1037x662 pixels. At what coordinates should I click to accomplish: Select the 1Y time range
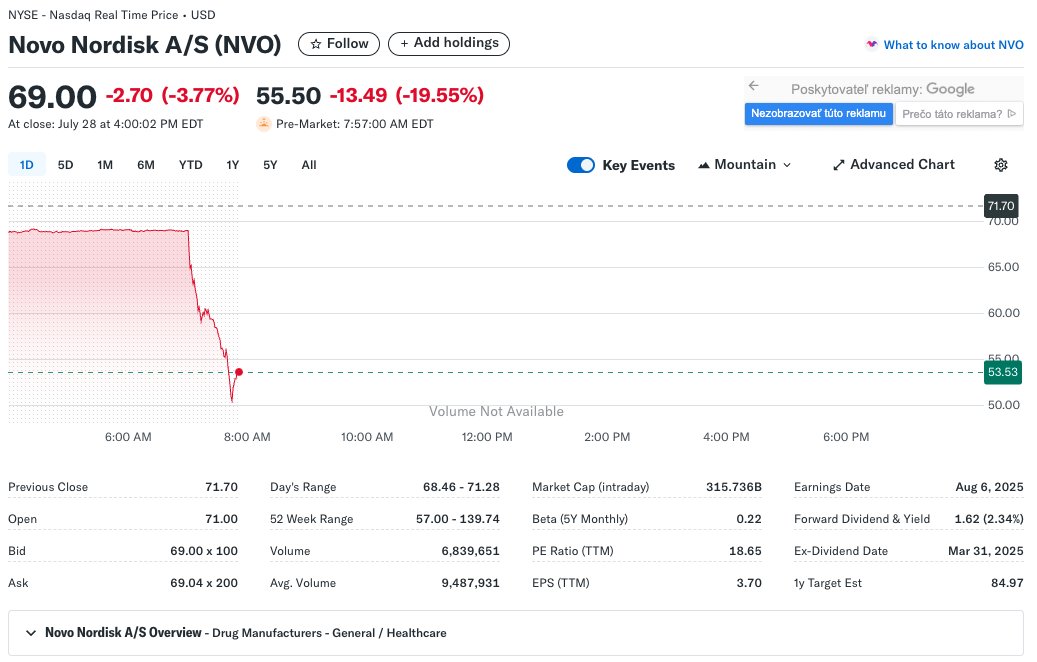pyautogui.click(x=233, y=165)
